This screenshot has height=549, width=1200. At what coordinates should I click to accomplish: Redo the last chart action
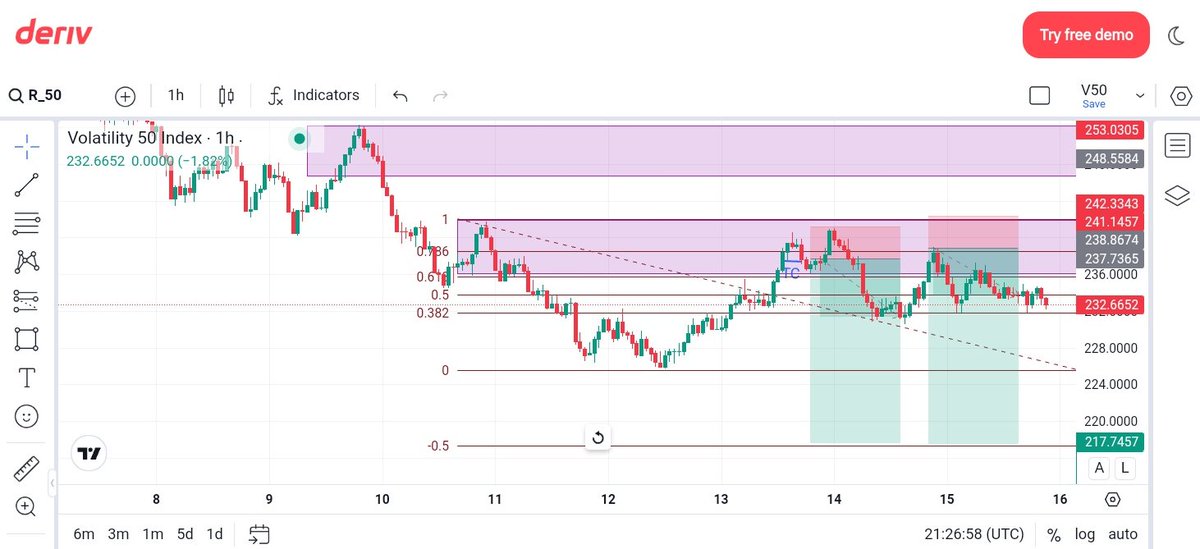point(439,96)
